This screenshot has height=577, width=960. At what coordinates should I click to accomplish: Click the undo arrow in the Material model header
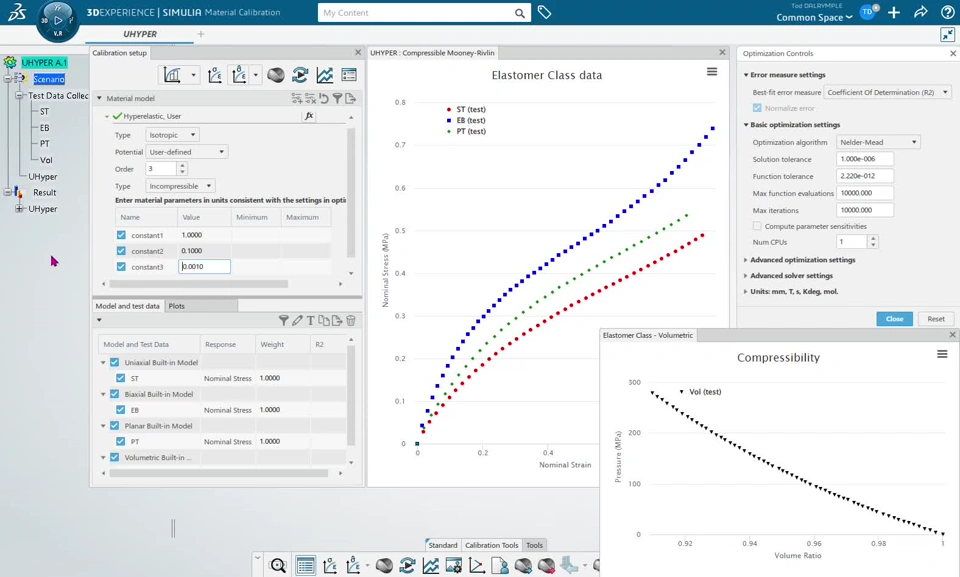(324, 98)
